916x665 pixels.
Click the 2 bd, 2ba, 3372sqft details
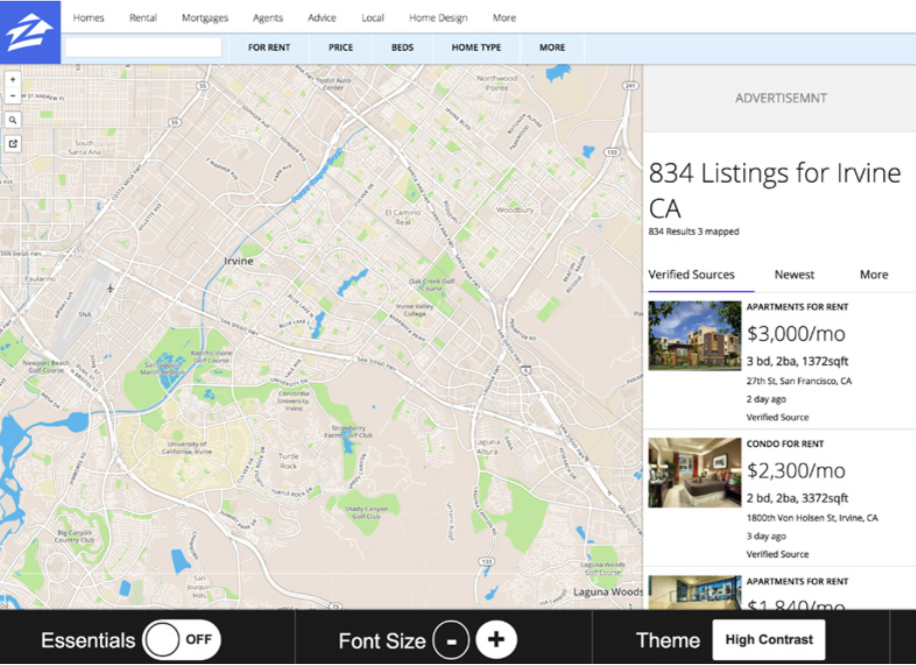tap(797, 498)
